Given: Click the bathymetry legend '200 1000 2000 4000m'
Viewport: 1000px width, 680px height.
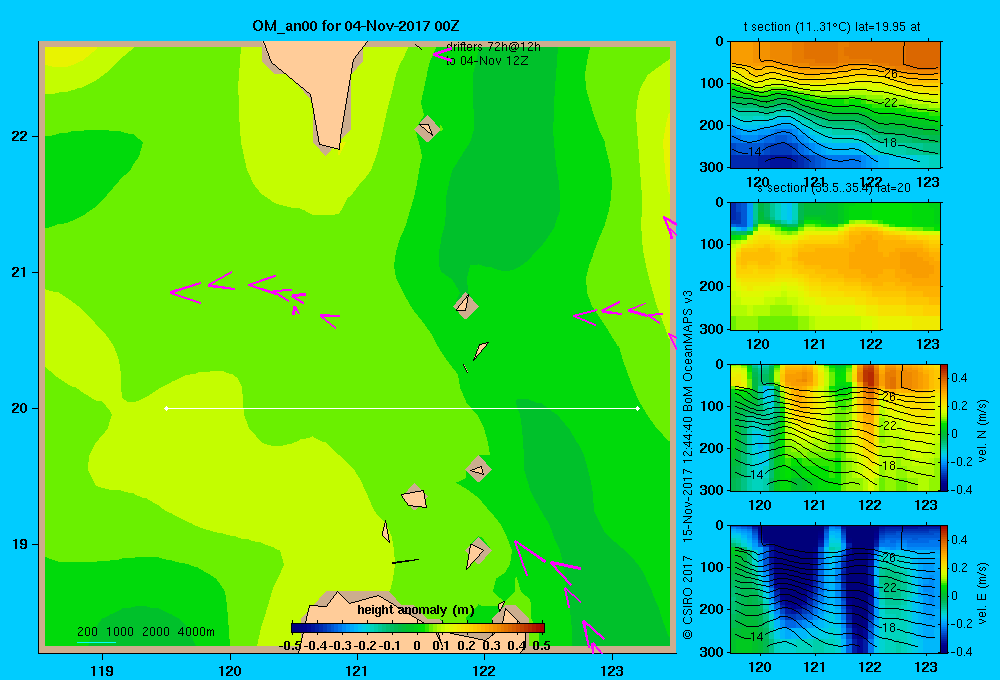Looking at the screenshot, I should [145, 632].
